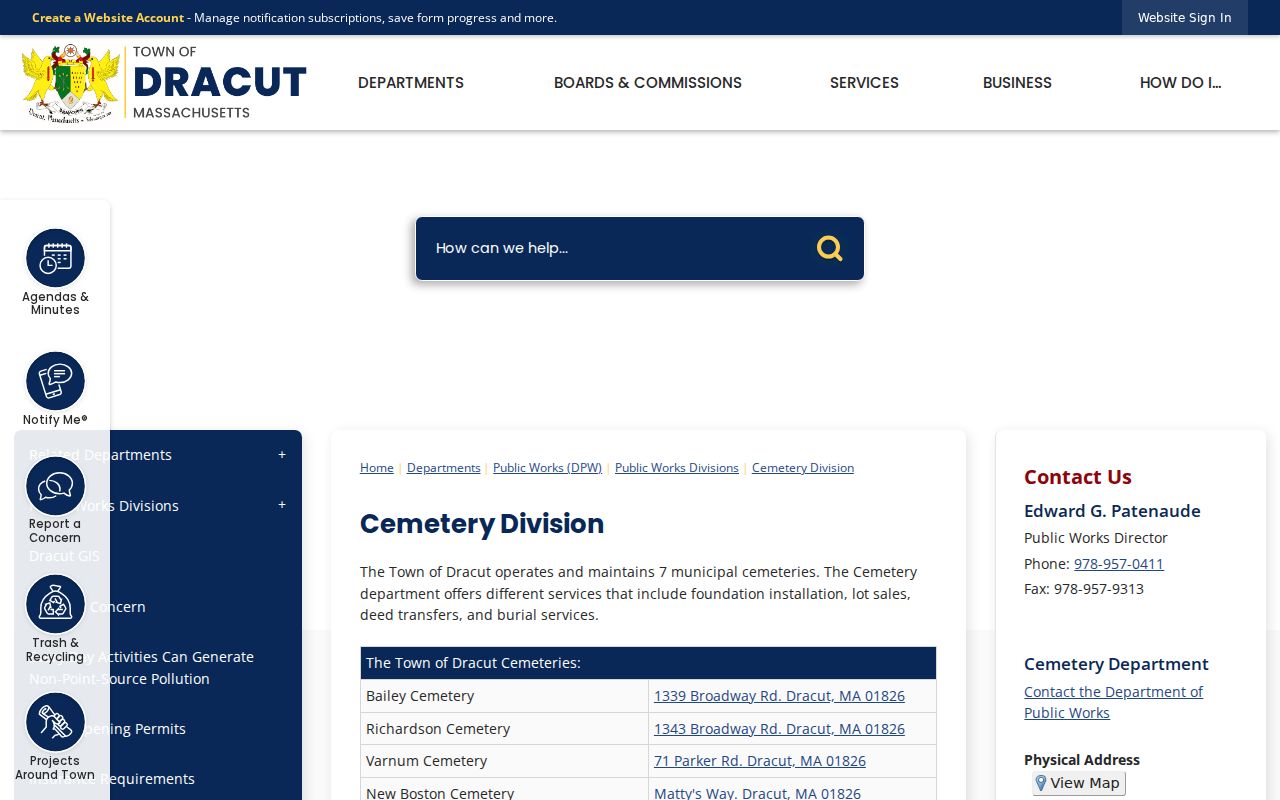Viewport: 1280px width, 800px height.
Task: Open the Business menu
Action: click(1017, 83)
